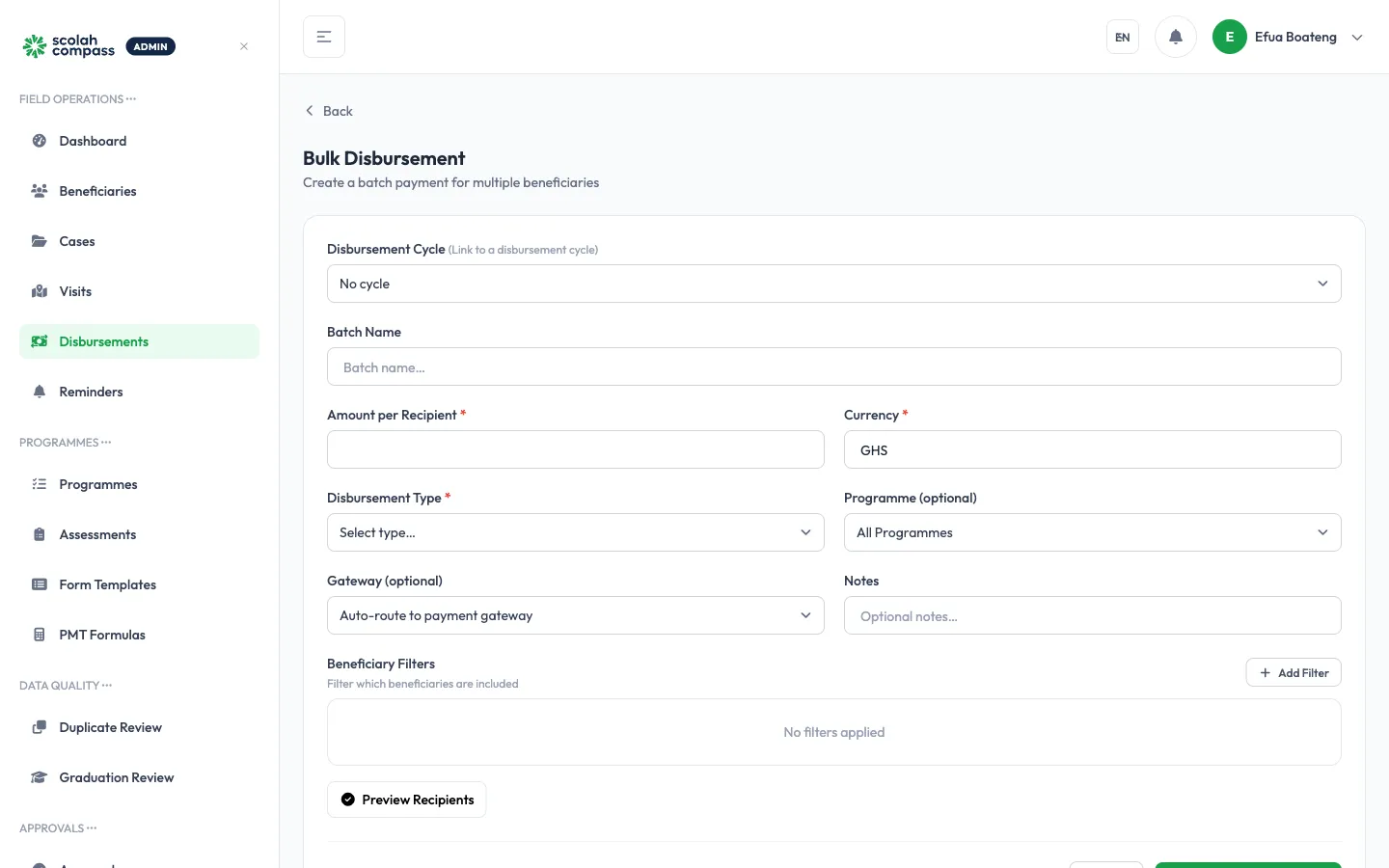Image resolution: width=1389 pixels, height=868 pixels.
Task: Click the Back link
Action: [x=329, y=111]
